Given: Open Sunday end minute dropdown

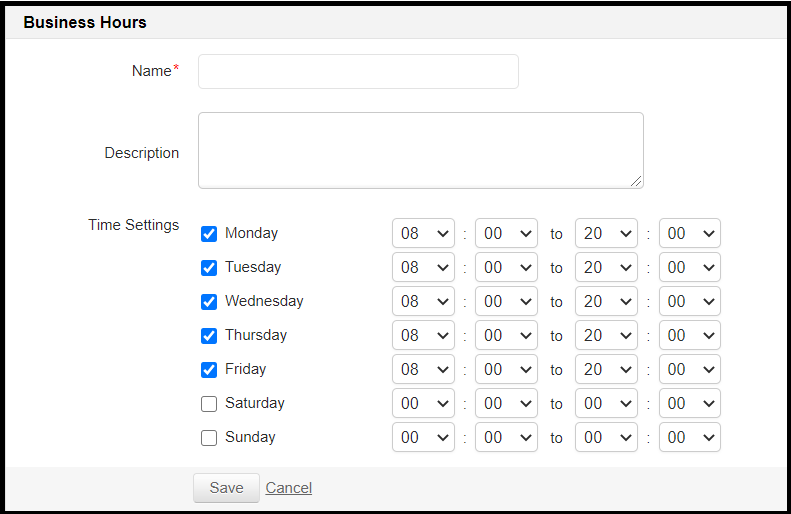Looking at the screenshot, I should tap(690, 438).
